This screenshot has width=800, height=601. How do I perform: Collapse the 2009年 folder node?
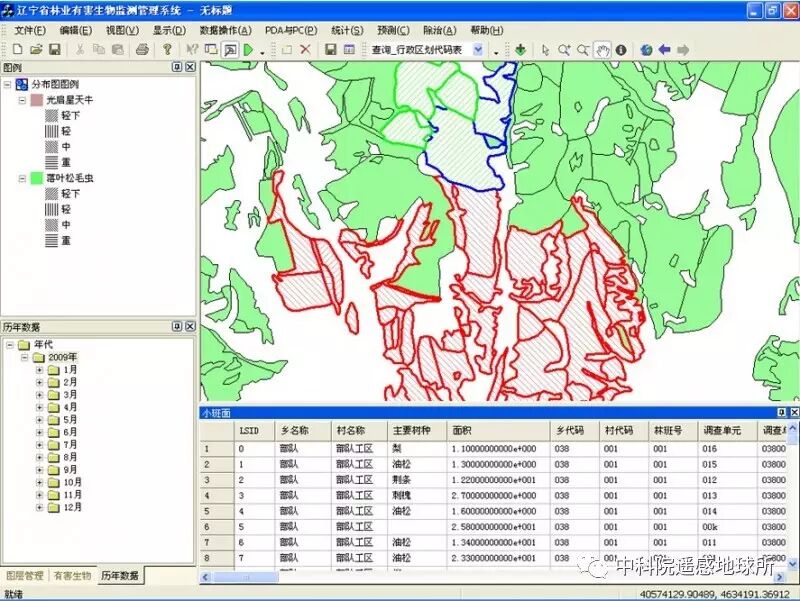point(24,357)
